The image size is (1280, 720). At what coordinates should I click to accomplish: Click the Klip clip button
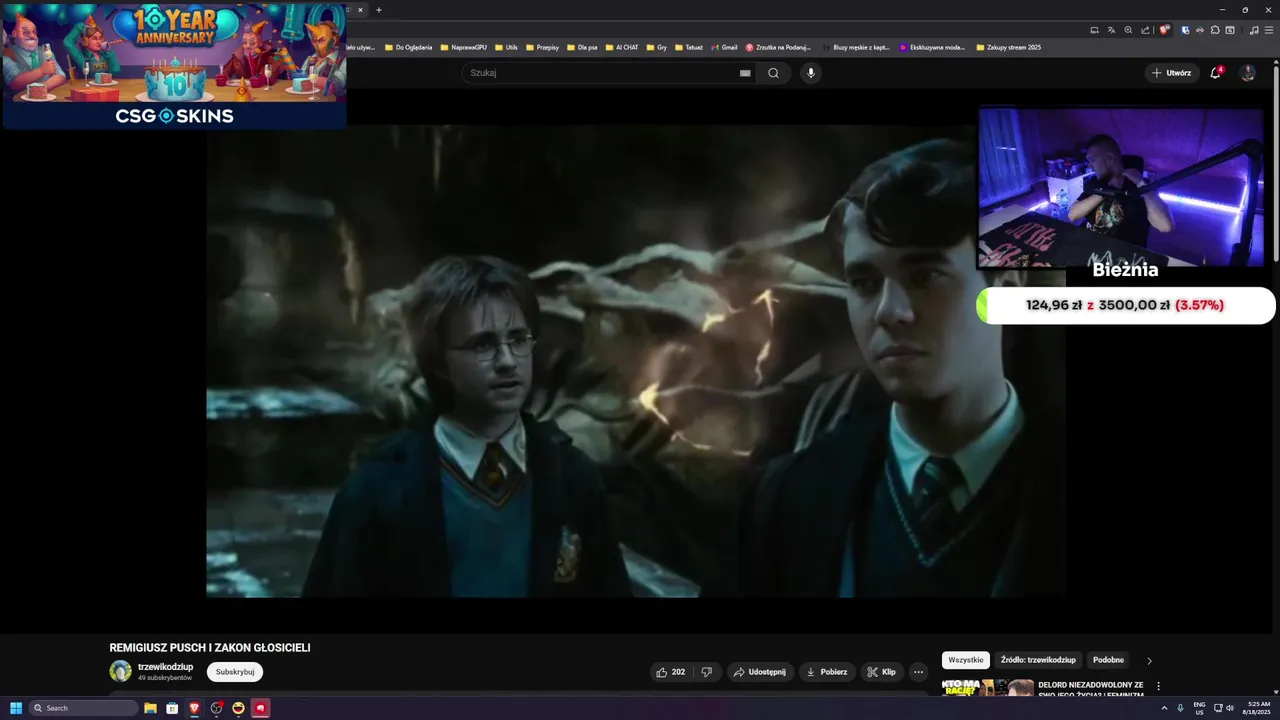pos(881,672)
